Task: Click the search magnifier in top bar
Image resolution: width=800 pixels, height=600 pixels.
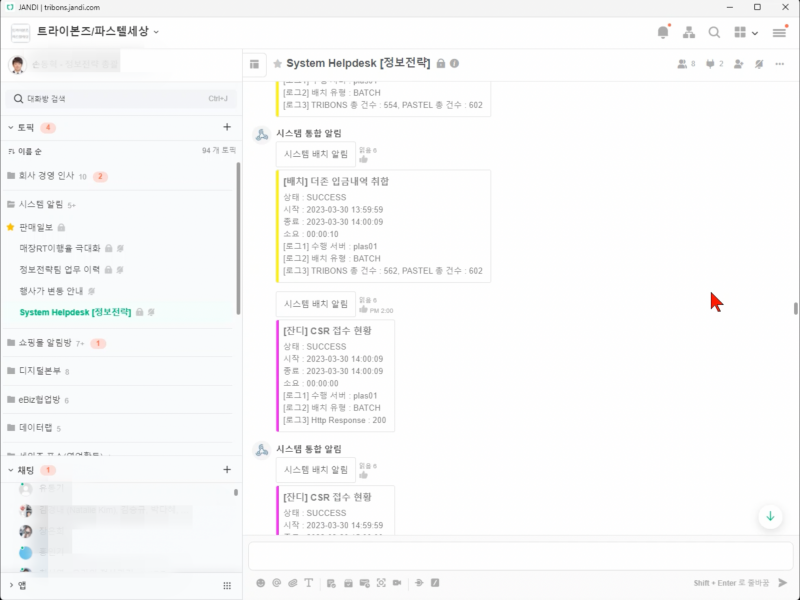Action: (x=714, y=32)
